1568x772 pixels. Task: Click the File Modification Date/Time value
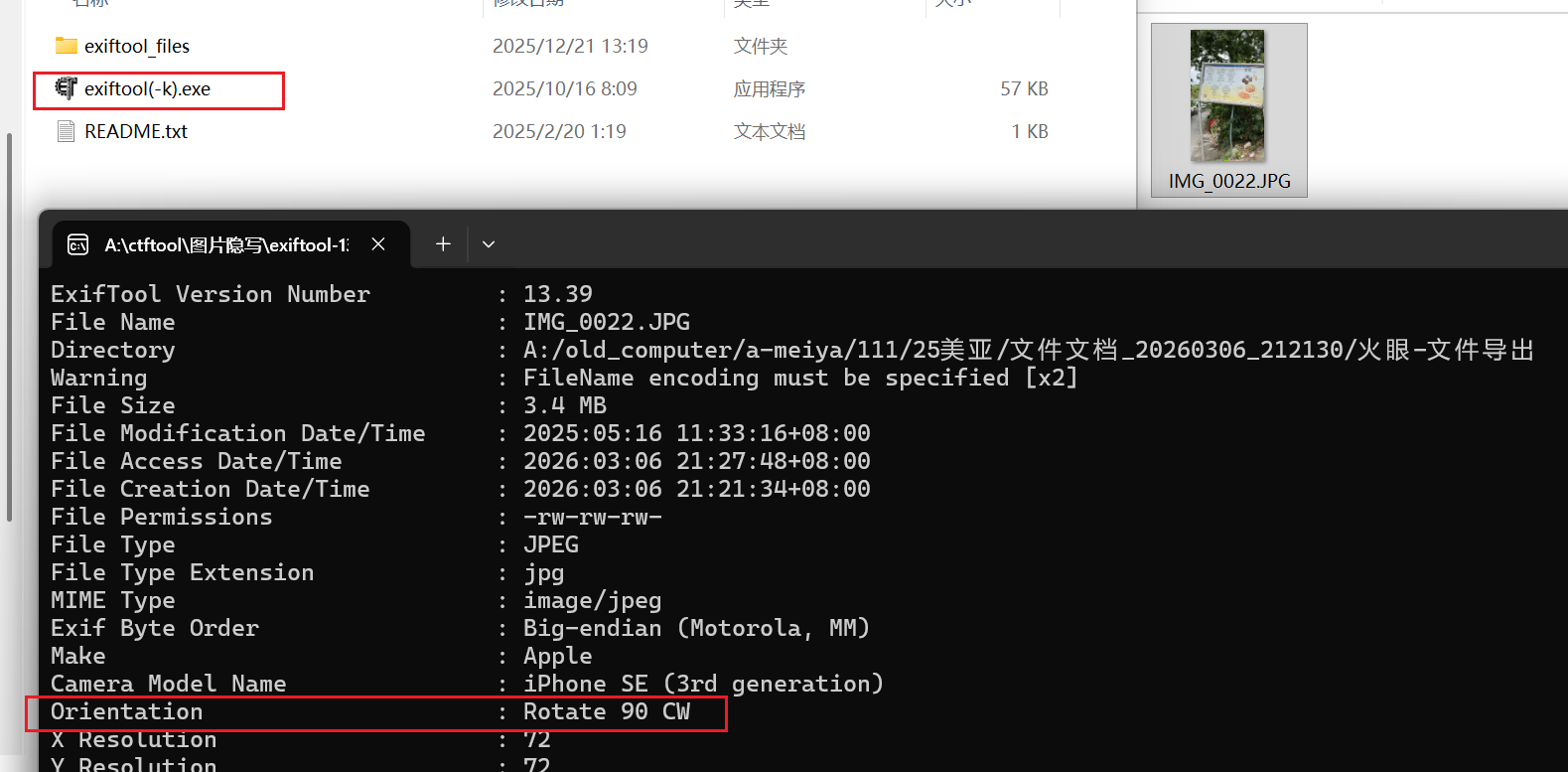click(x=697, y=433)
